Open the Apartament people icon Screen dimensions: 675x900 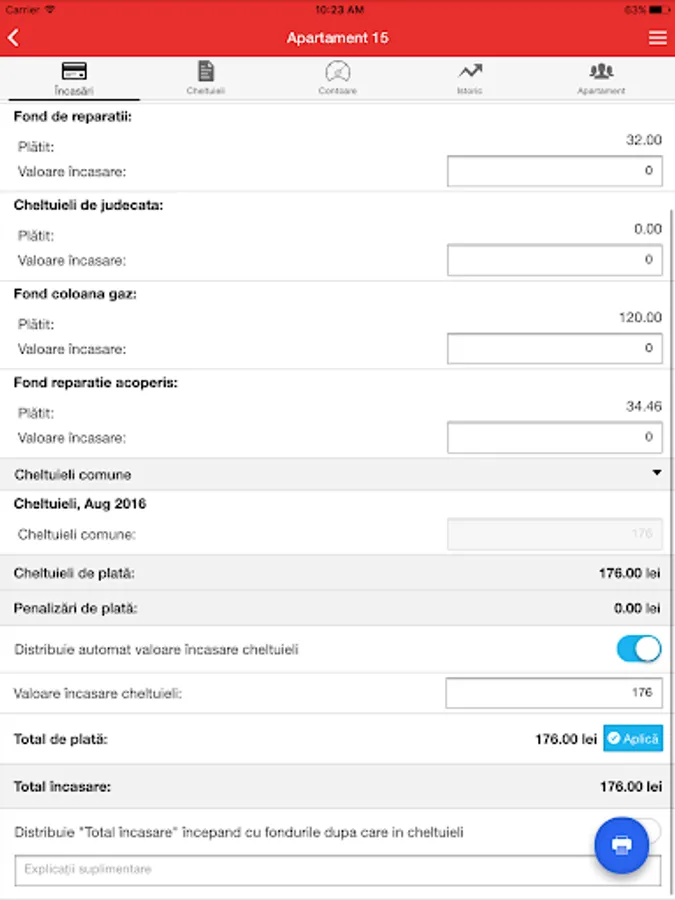pos(601,71)
